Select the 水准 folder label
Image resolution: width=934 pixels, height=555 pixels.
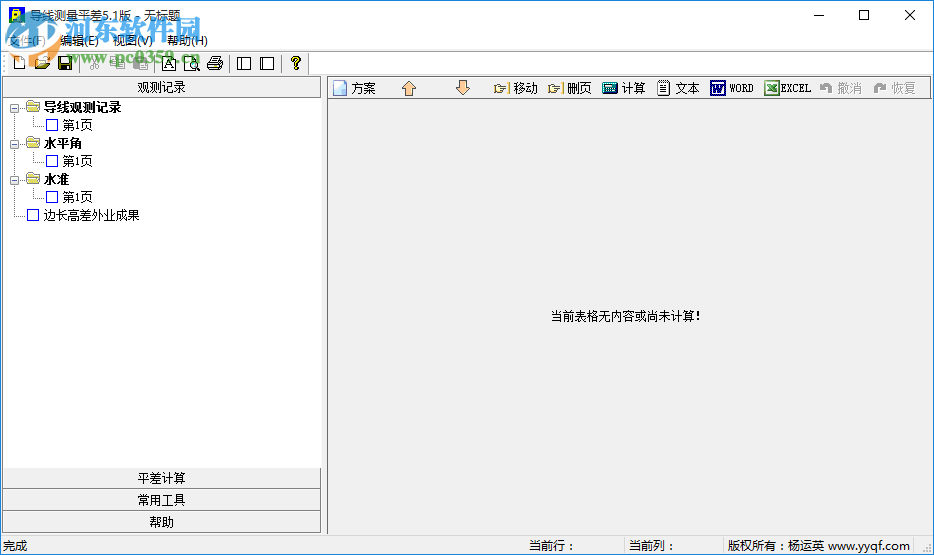(x=56, y=179)
